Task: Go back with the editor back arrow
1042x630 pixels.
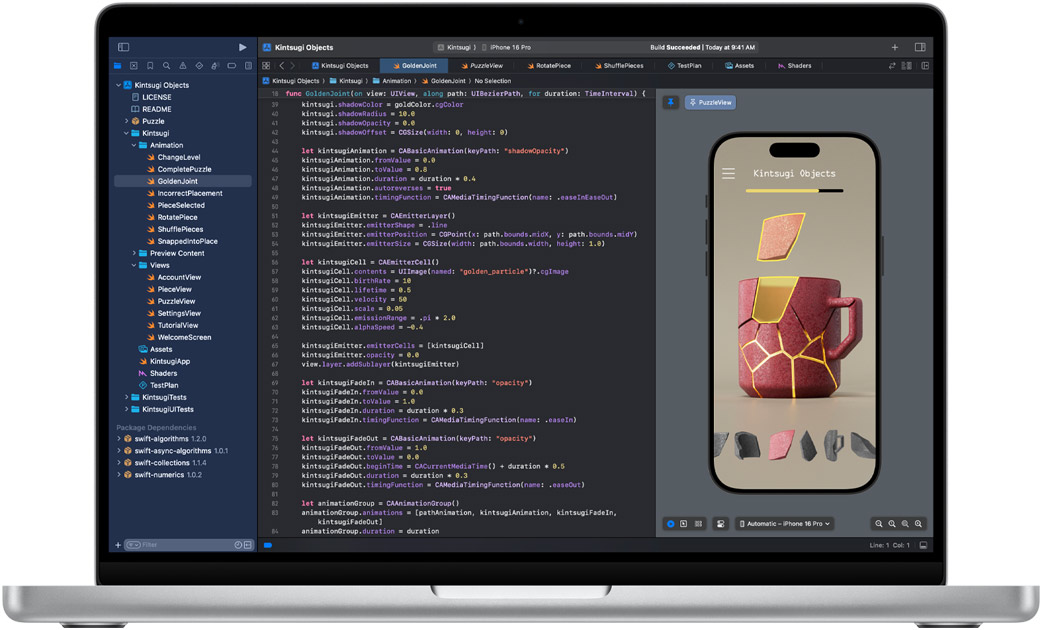Action: (282, 66)
